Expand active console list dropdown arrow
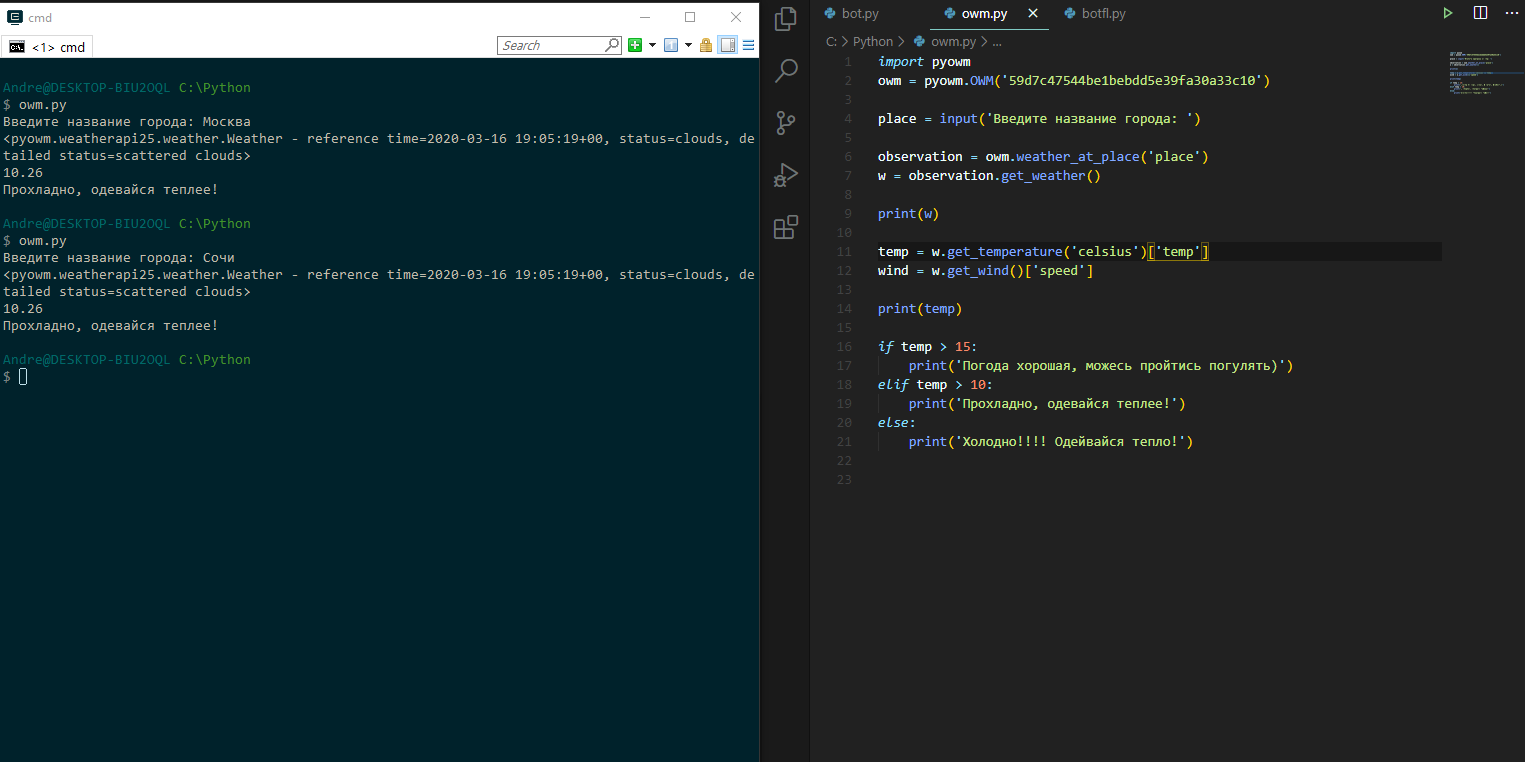Screen dimensions: 1525x762 coord(688,45)
